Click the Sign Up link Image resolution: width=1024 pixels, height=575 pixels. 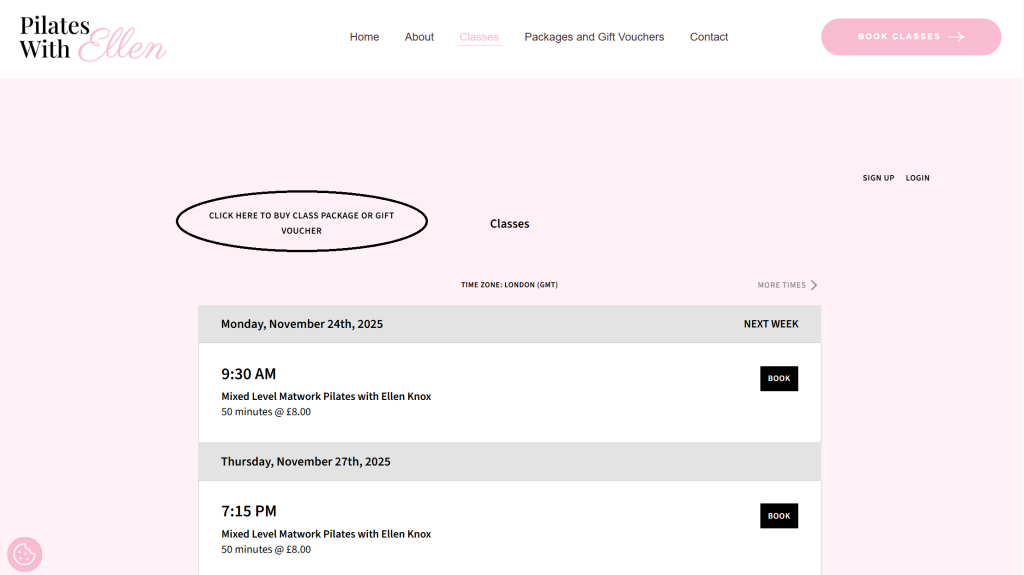(878, 178)
